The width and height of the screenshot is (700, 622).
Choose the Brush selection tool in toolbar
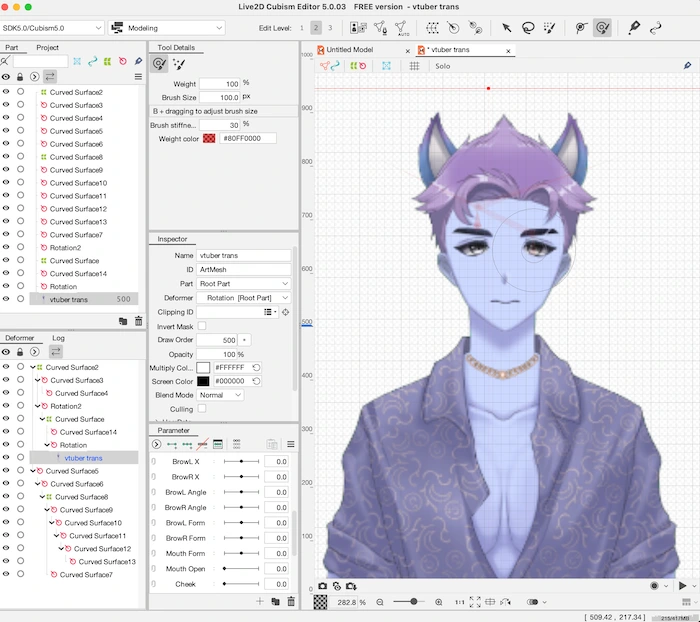[x=550, y=28]
